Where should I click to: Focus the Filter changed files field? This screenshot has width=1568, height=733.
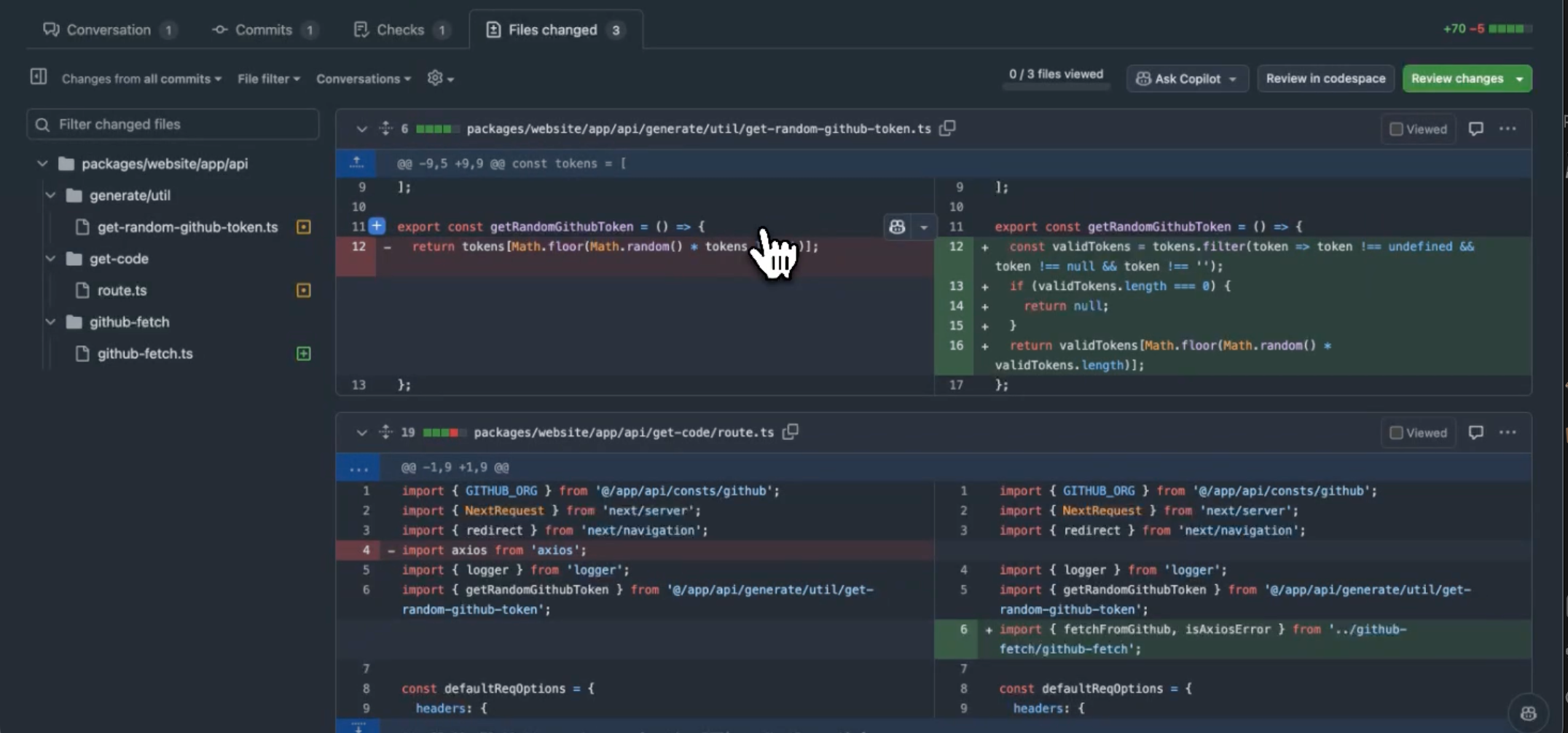point(173,125)
